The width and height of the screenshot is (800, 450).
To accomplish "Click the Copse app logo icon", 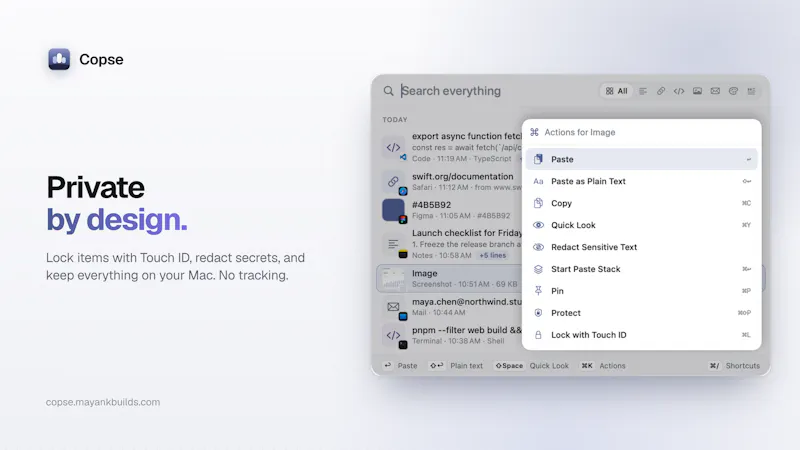I will point(59,59).
